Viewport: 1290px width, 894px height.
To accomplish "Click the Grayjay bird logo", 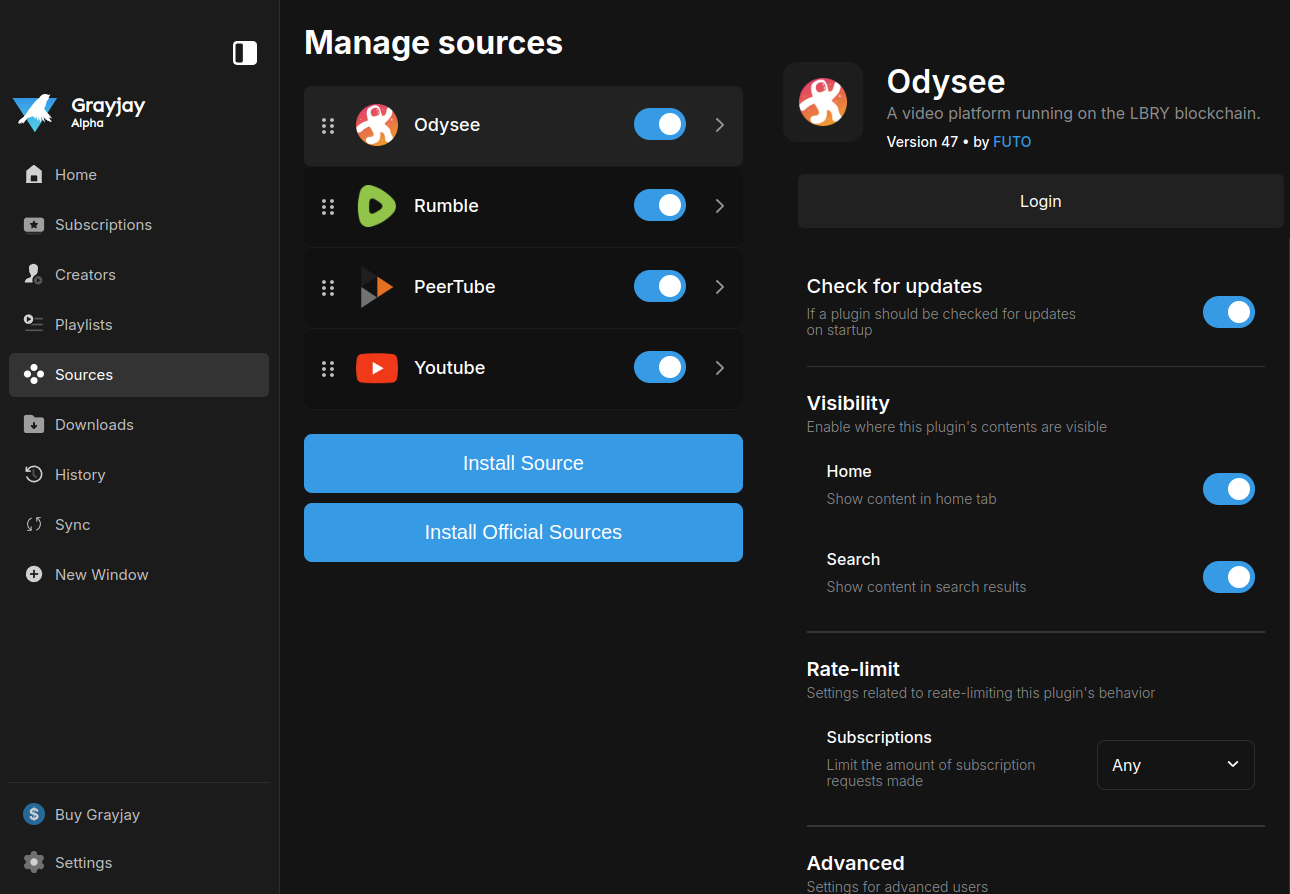I will click(x=35, y=113).
